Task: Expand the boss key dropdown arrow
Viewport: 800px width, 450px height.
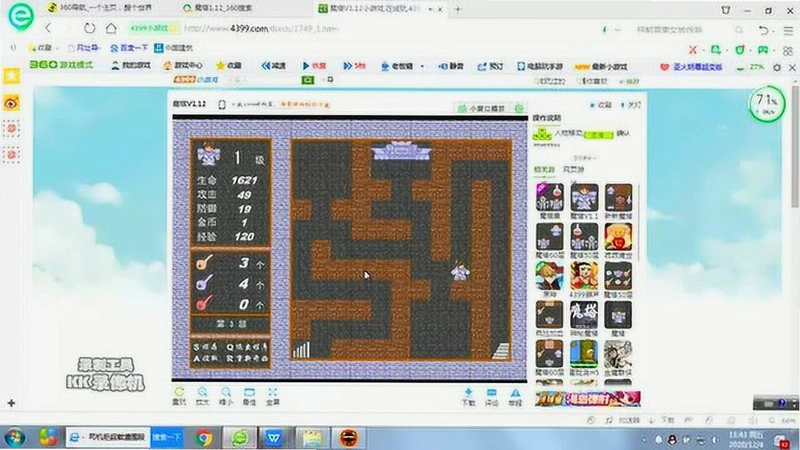Action: click(422, 66)
